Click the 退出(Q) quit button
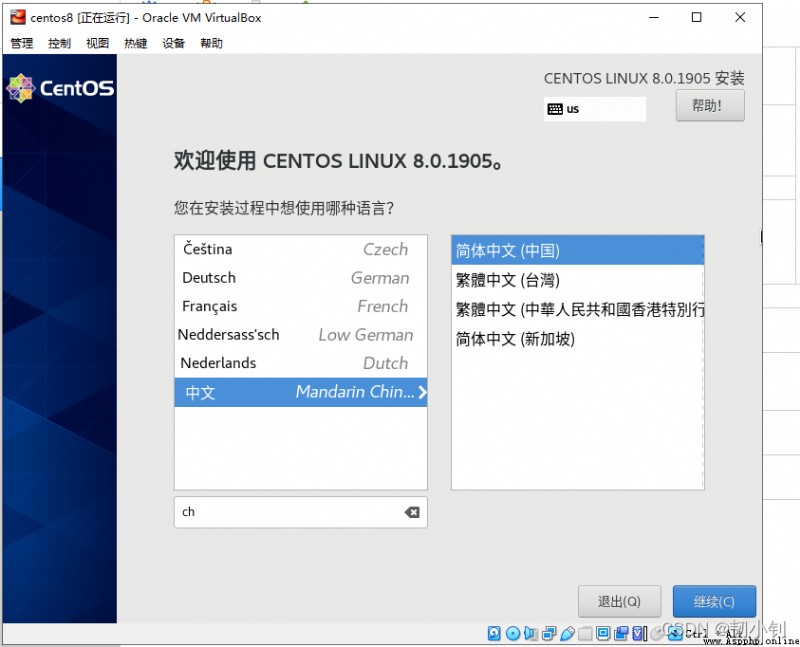Screen dimensions: 800x647 click(x=619, y=602)
